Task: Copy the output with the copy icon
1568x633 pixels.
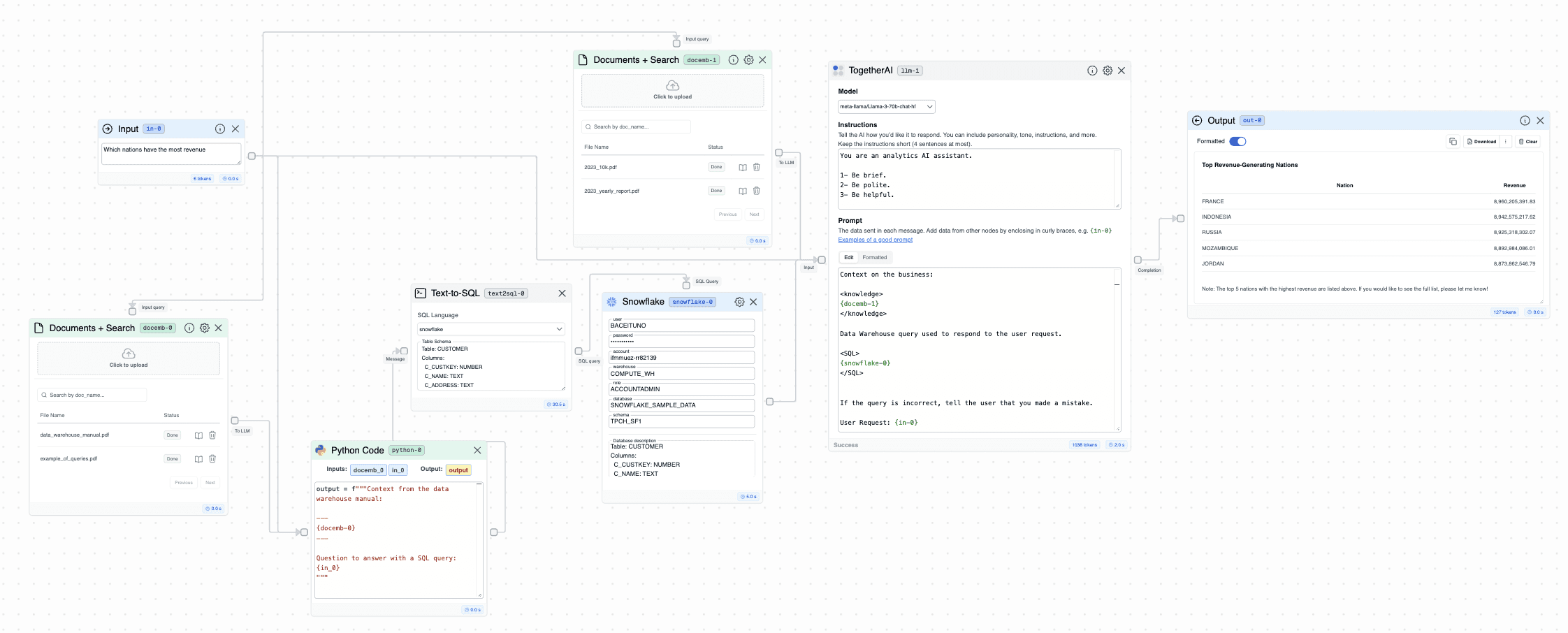Action: coord(1453,142)
